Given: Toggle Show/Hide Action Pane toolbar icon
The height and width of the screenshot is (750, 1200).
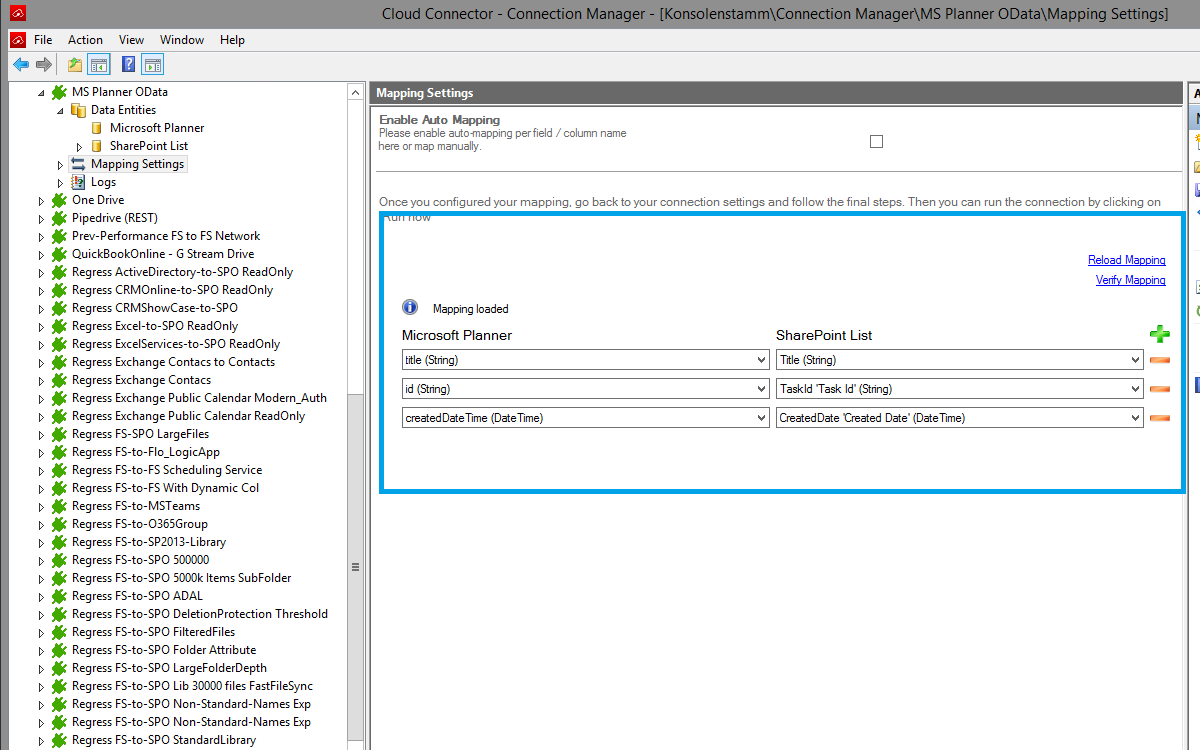Looking at the screenshot, I should [x=152, y=65].
